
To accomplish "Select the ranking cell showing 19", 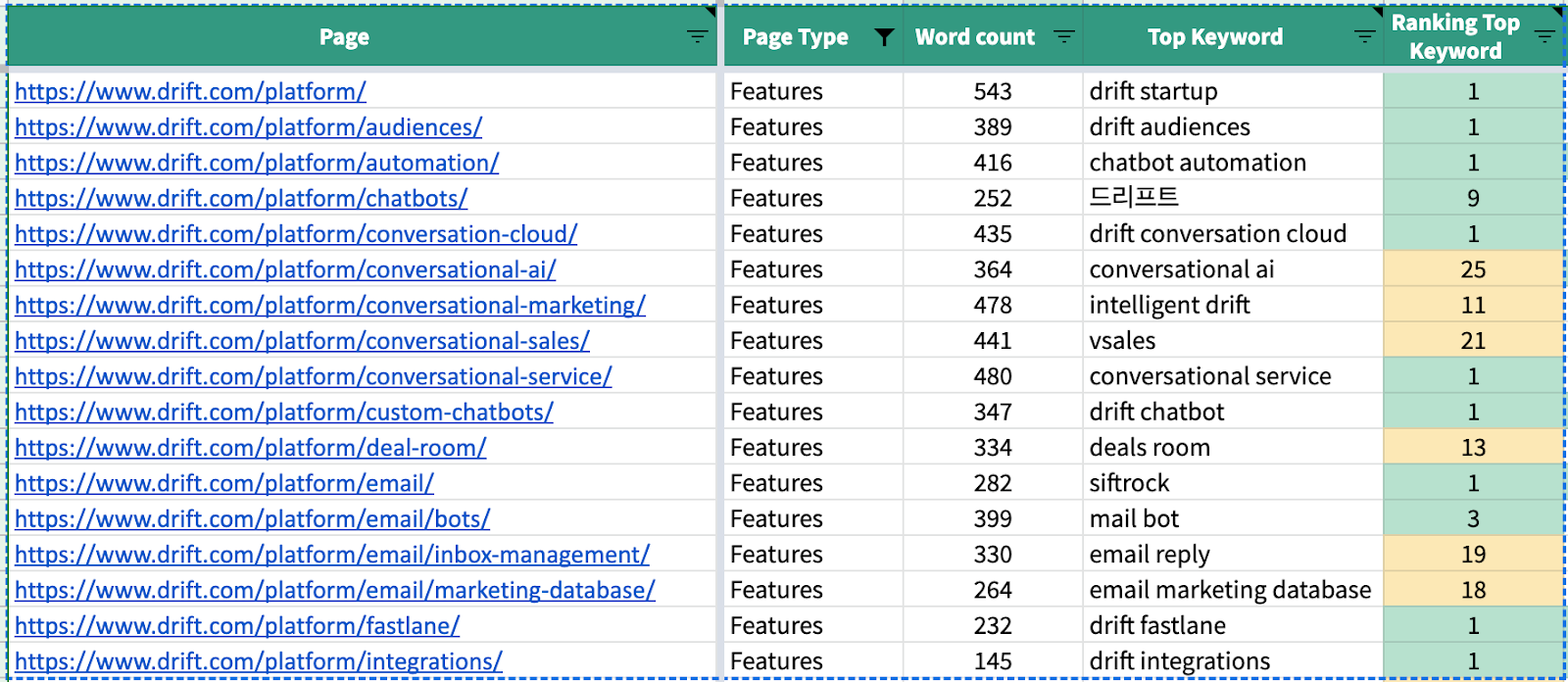I will [x=1473, y=554].
